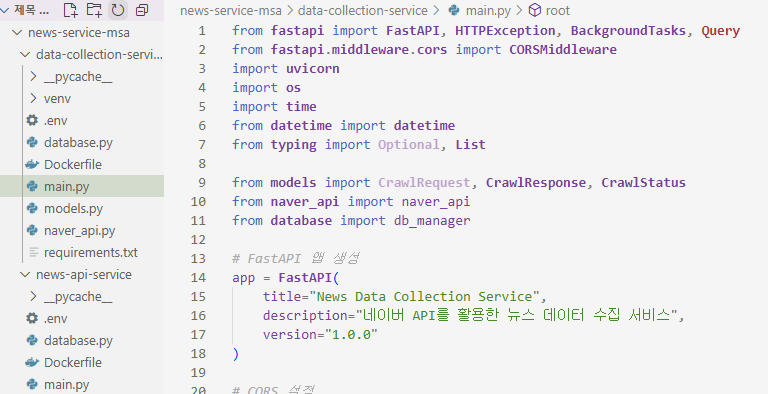The image size is (768, 394).
Task: Click line number 14 in the gutter
Action: (198, 278)
